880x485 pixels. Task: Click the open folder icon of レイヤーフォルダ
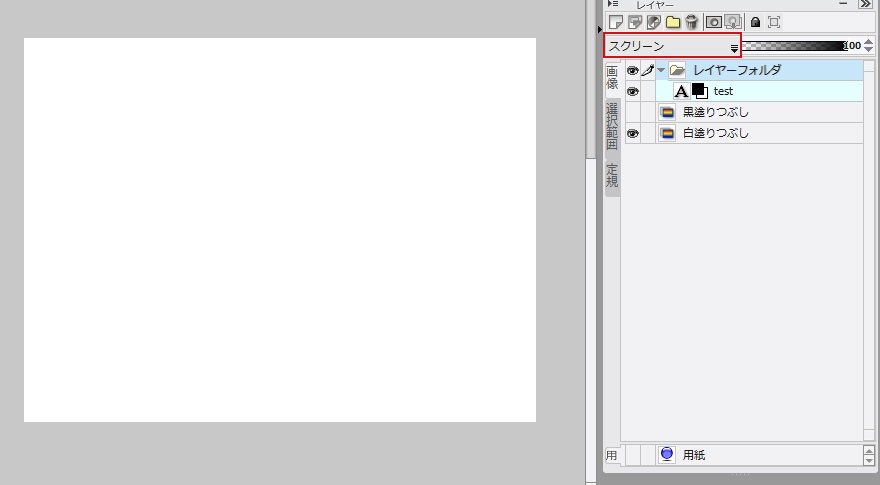pos(677,70)
